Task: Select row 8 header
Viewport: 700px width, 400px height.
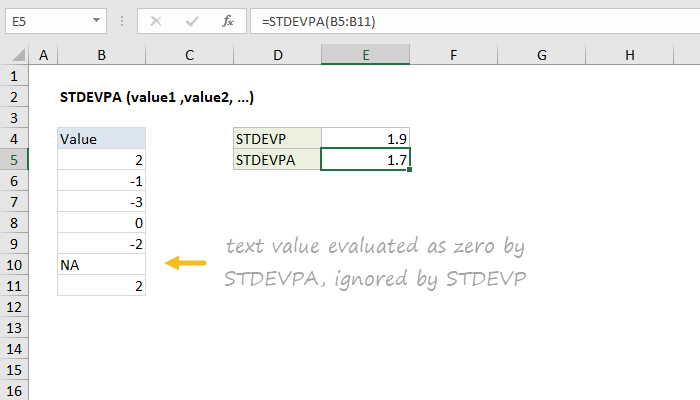Action: [x=14, y=223]
